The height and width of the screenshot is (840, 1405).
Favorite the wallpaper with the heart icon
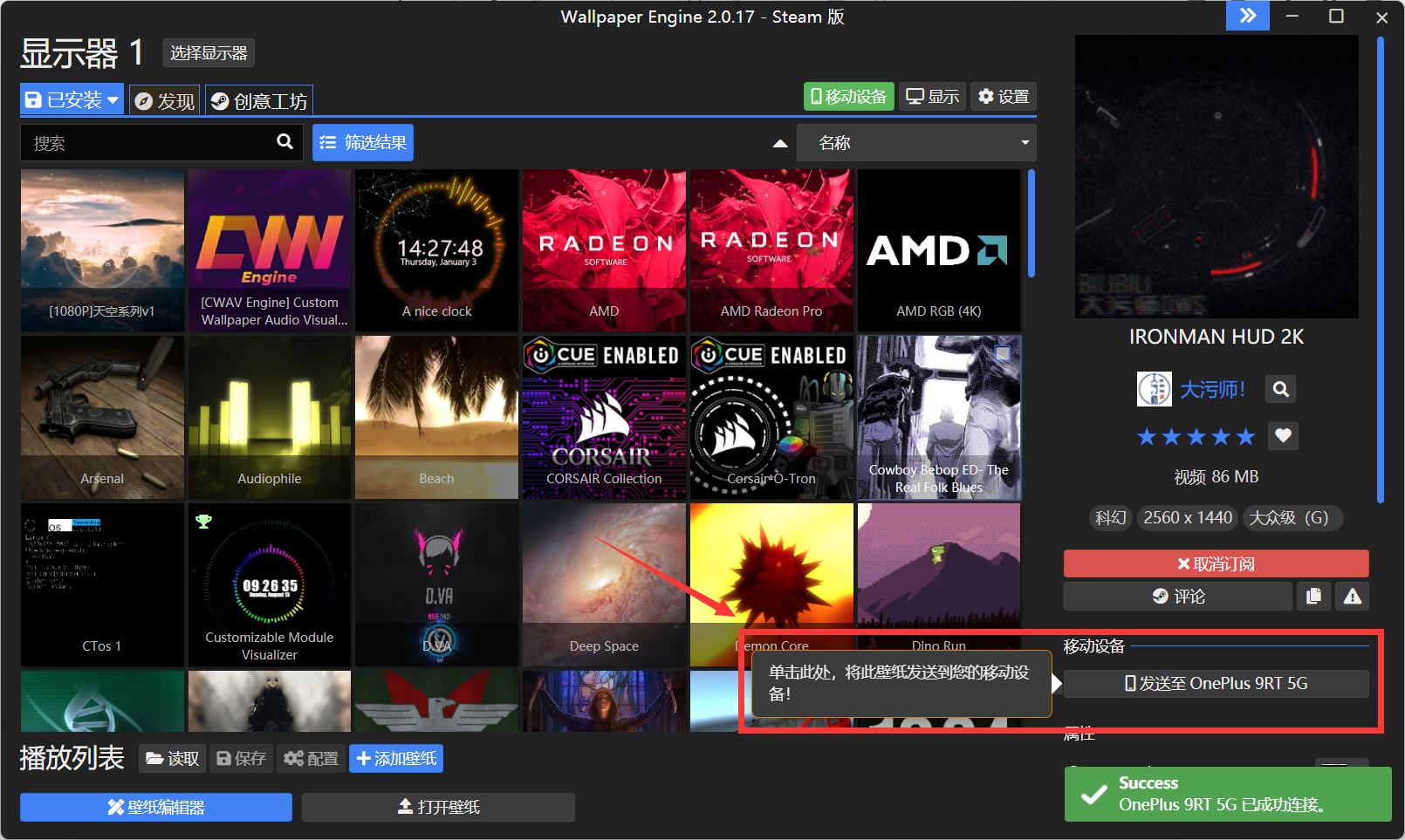[1283, 435]
